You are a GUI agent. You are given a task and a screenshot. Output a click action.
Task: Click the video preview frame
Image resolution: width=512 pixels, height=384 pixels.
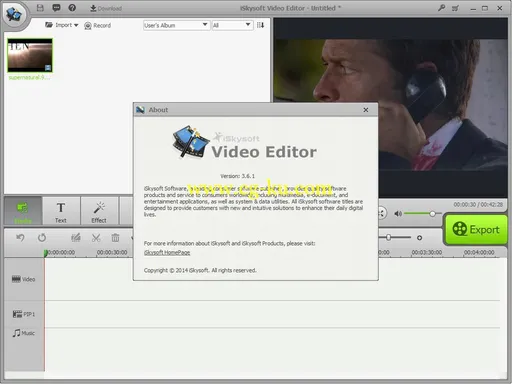[391, 108]
